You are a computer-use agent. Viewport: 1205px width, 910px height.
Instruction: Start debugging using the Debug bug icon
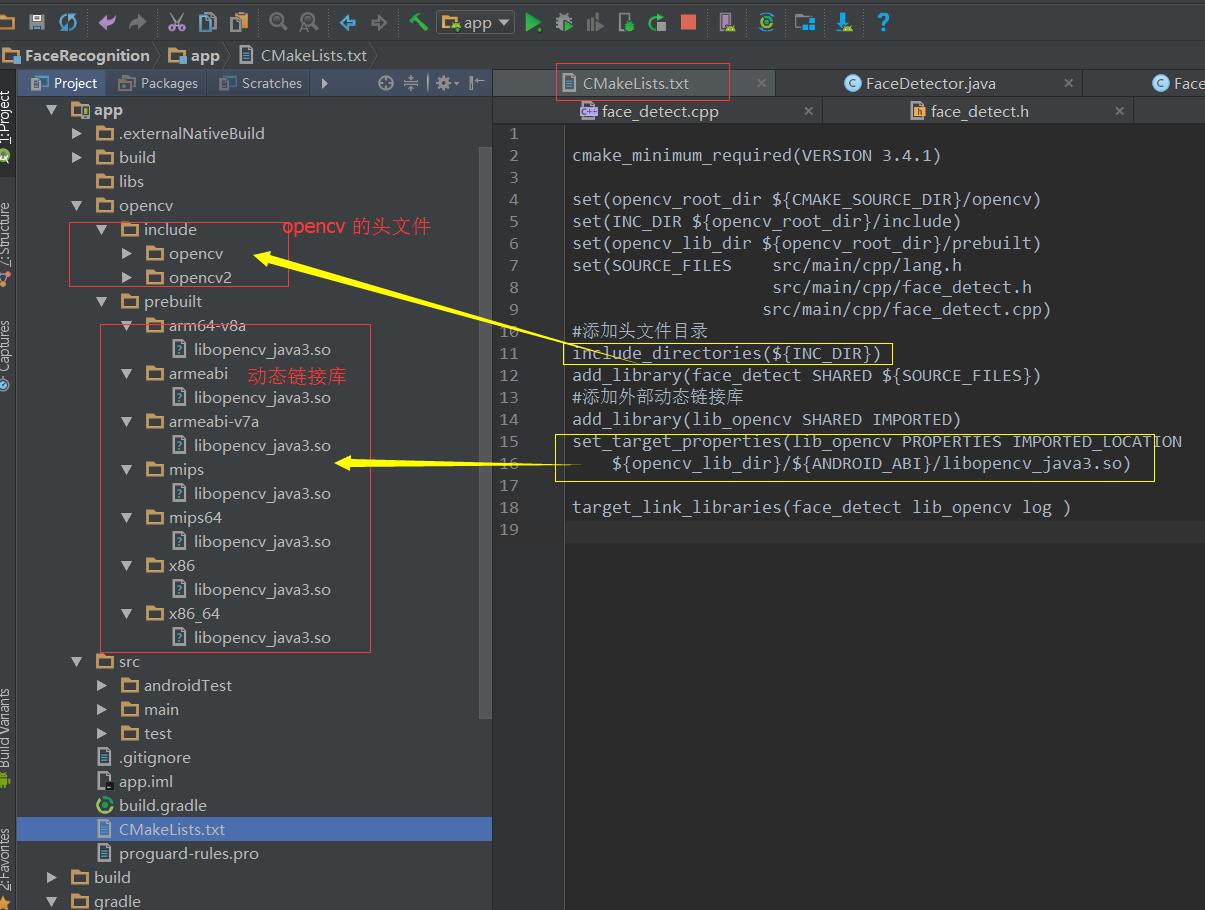tap(564, 21)
